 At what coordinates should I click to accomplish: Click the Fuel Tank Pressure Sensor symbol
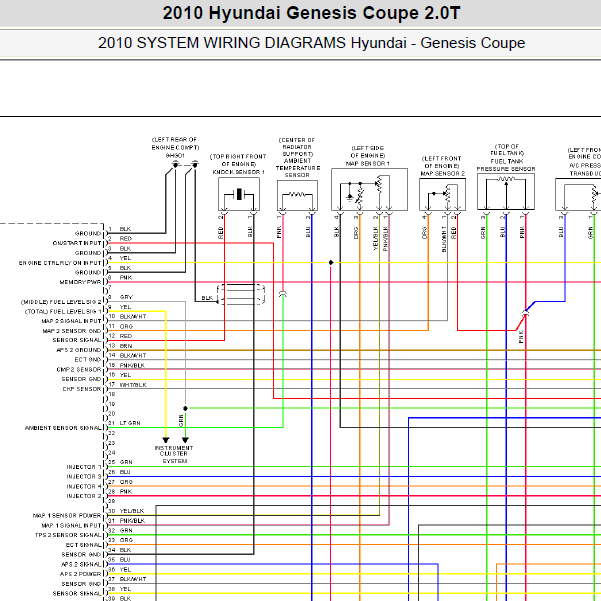tap(506, 192)
